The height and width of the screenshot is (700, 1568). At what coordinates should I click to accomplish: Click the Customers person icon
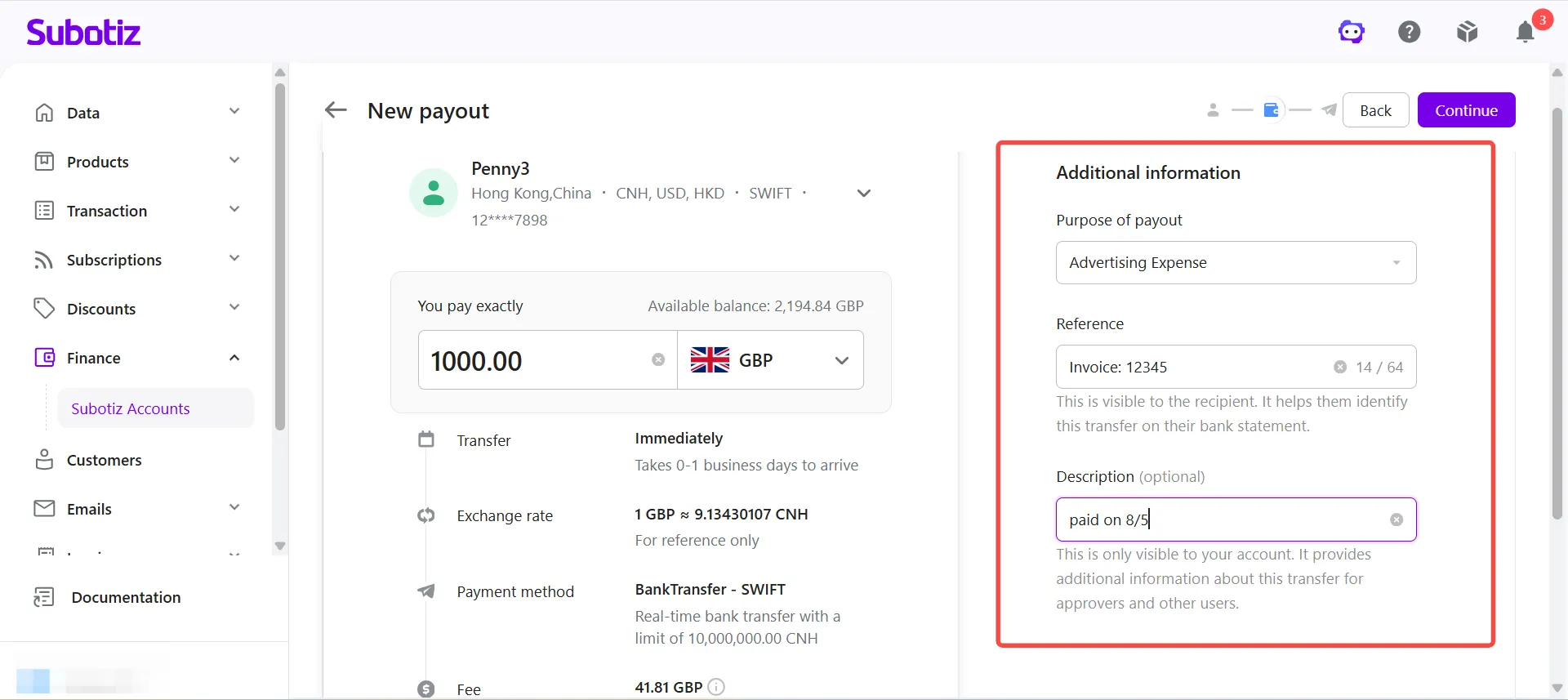(x=44, y=460)
